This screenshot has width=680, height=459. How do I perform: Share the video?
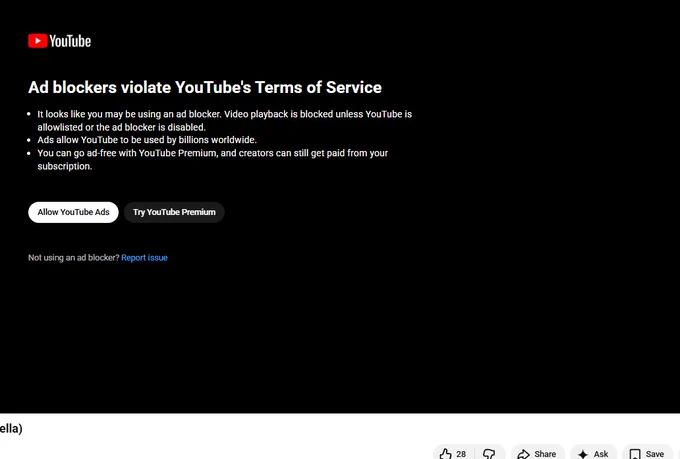coord(538,453)
